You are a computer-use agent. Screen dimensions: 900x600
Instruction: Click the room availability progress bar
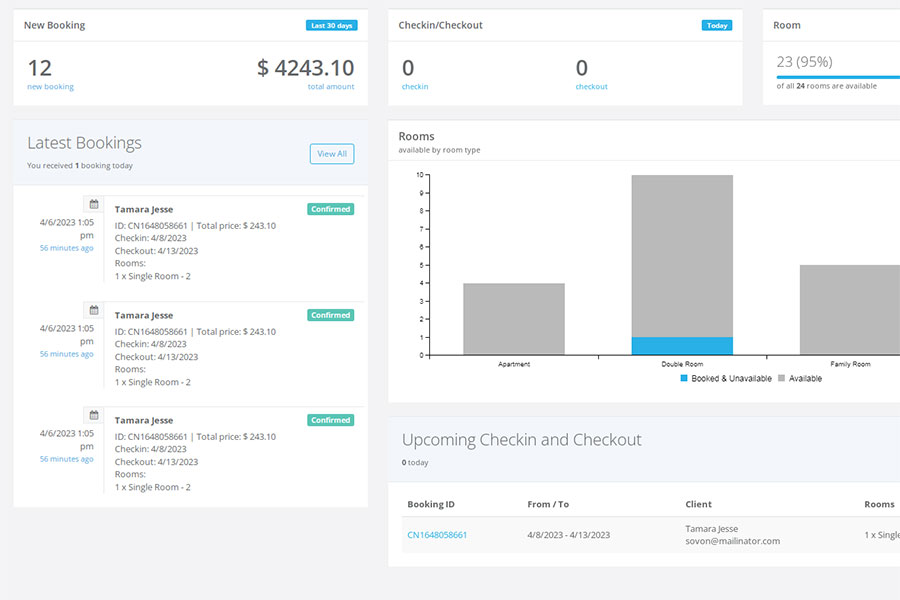click(x=838, y=76)
